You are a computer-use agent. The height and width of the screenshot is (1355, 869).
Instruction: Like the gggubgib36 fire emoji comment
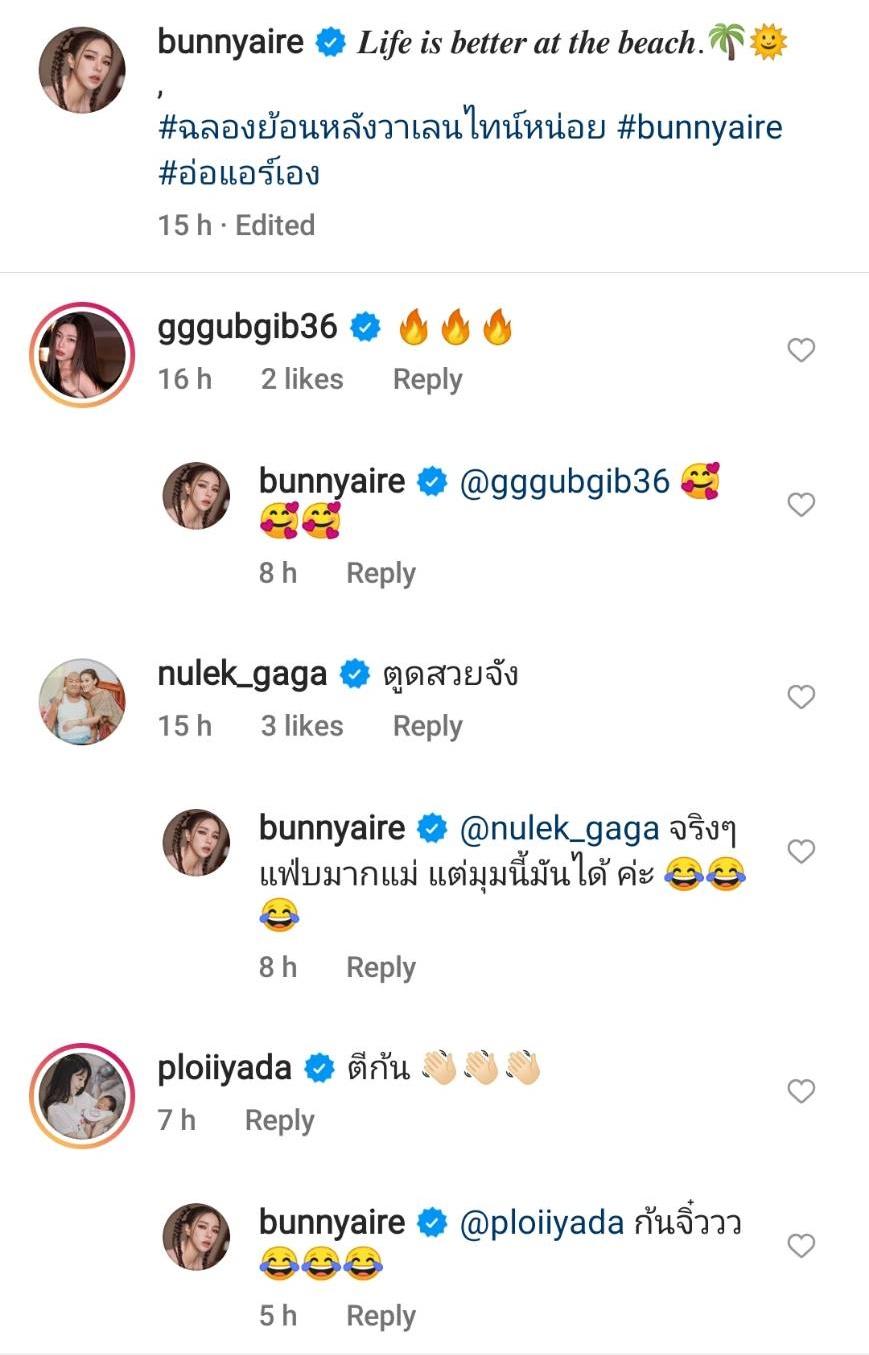coord(801,350)
